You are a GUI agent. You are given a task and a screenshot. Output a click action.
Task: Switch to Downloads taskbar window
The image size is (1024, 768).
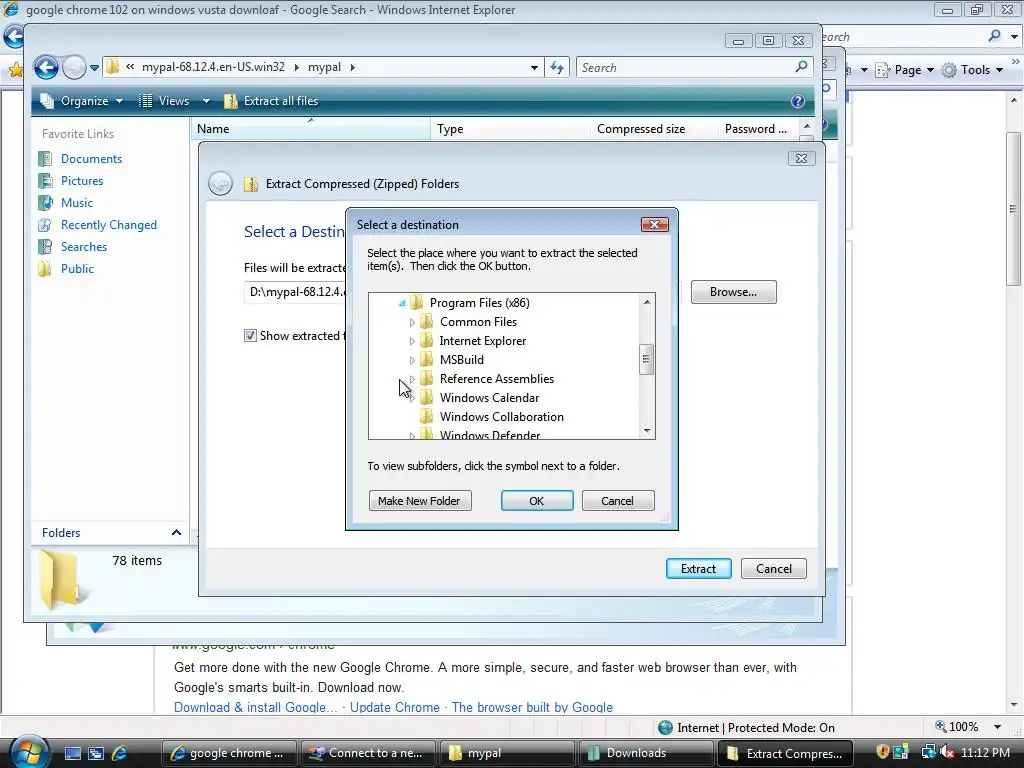point(645,754)
